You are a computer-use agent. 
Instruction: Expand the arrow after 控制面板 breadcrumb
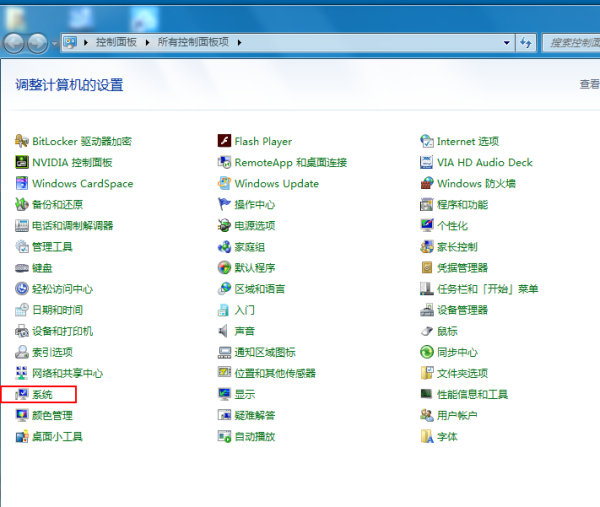(x=147, y=42)
